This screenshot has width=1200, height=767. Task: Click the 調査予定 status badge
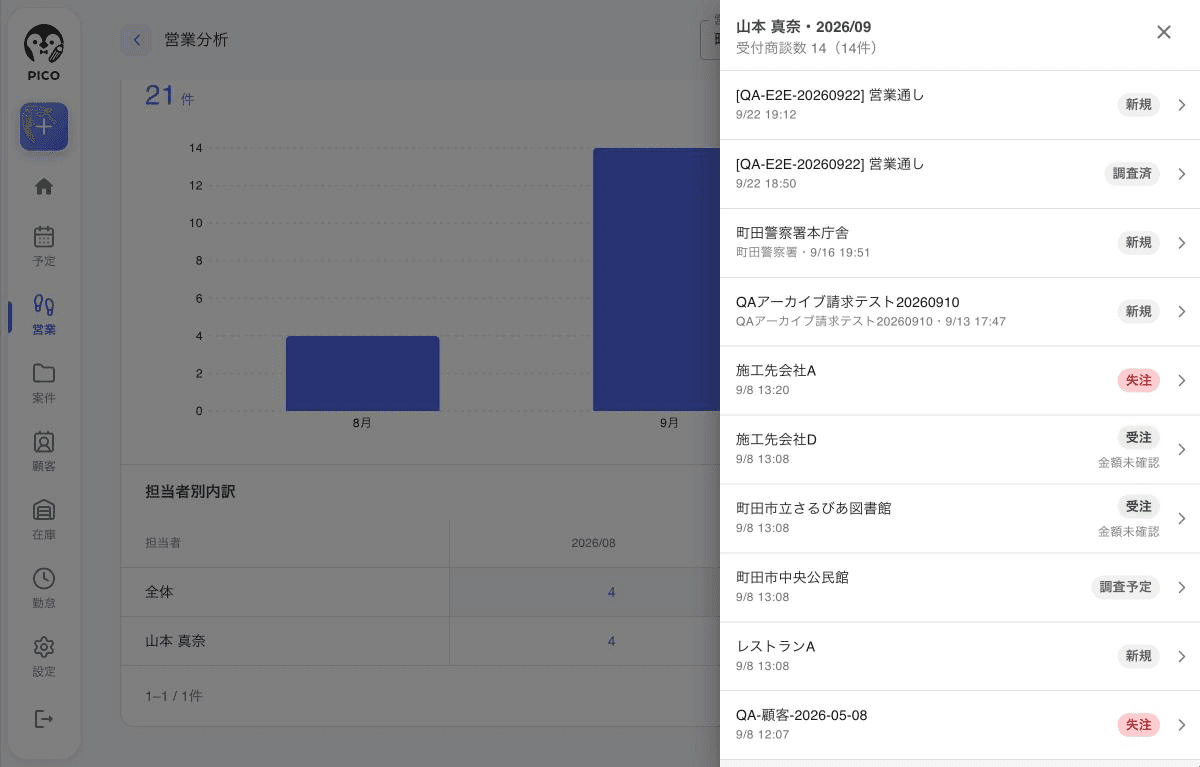[x=1125, y=588]
